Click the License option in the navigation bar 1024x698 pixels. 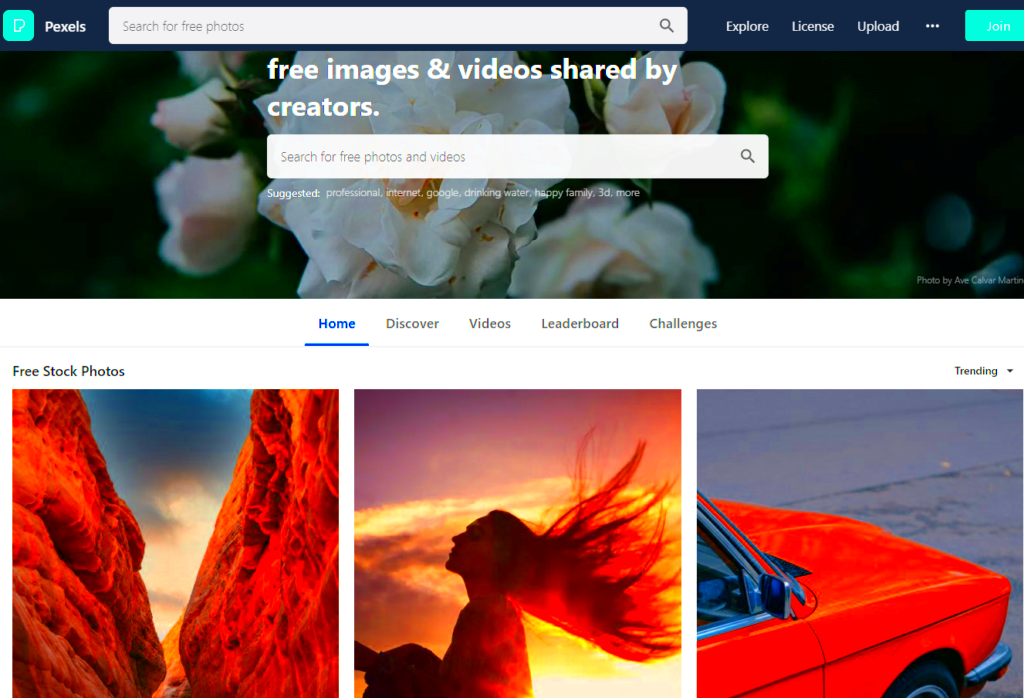pyautogui.click(x=812, y=26)
